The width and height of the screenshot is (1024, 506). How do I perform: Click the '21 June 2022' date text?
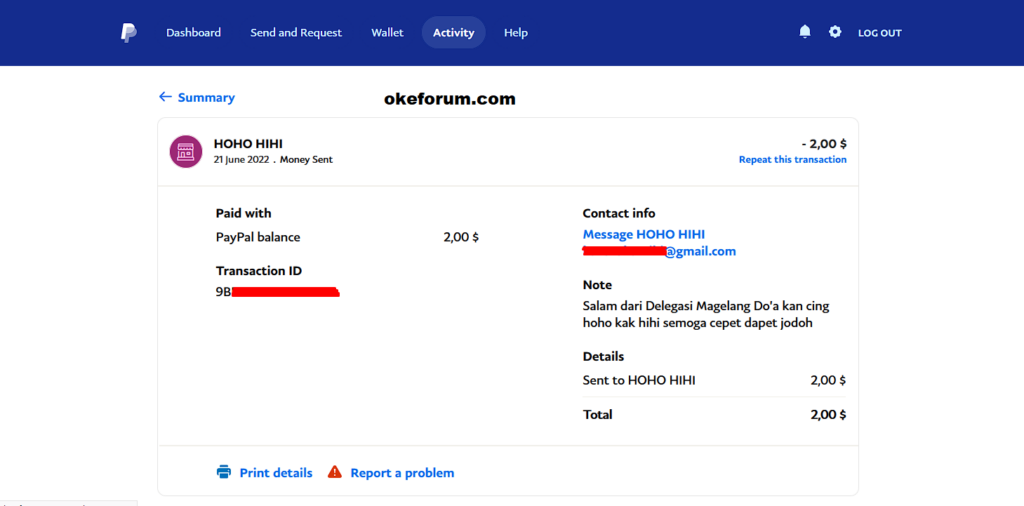[241, 159]
